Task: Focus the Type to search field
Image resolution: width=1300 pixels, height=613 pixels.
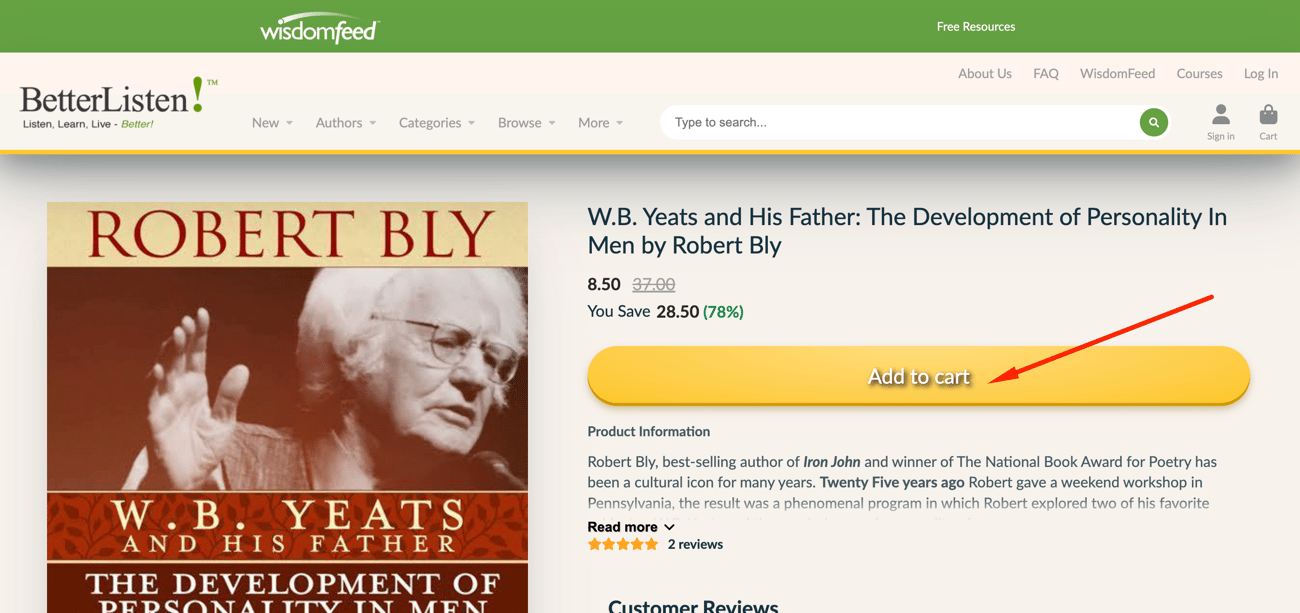Action: pos(900,122)
